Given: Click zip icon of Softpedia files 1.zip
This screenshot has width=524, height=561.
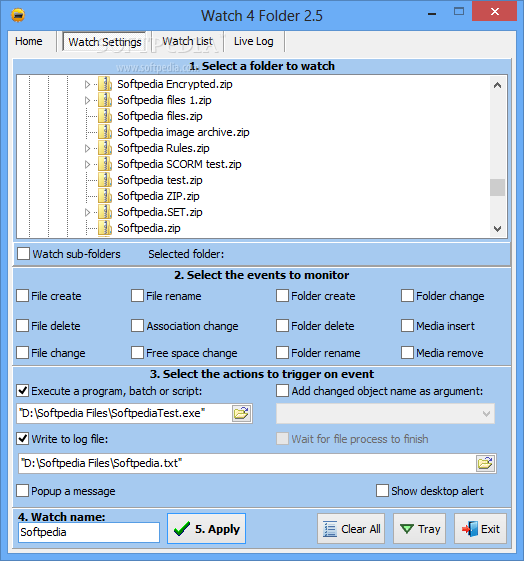Looking at the screenshot, I should [105, 100].
